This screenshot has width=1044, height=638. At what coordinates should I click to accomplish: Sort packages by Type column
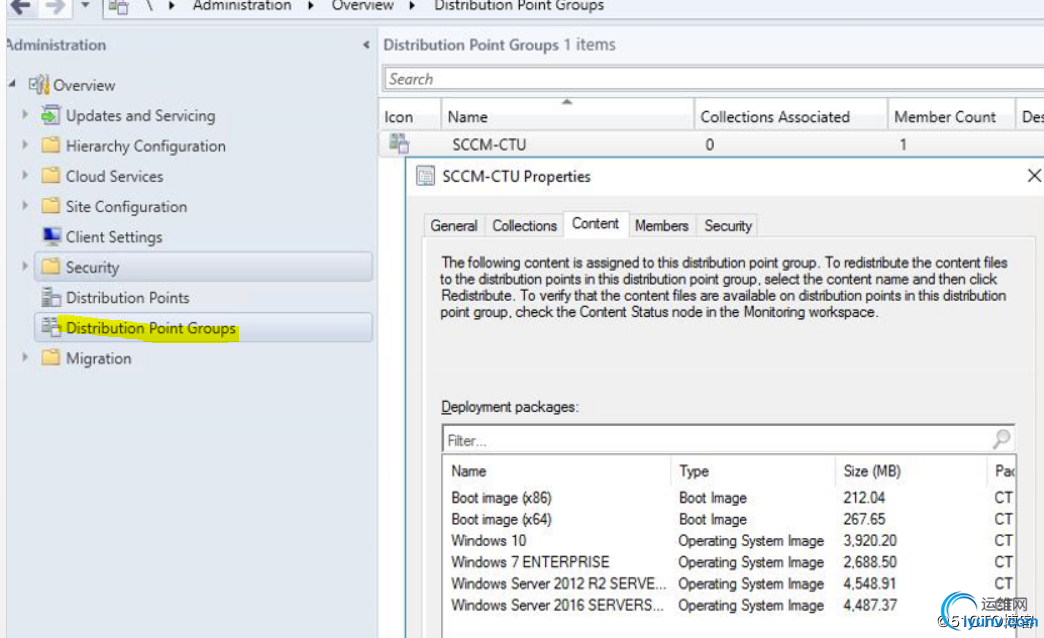coord(753,471)
